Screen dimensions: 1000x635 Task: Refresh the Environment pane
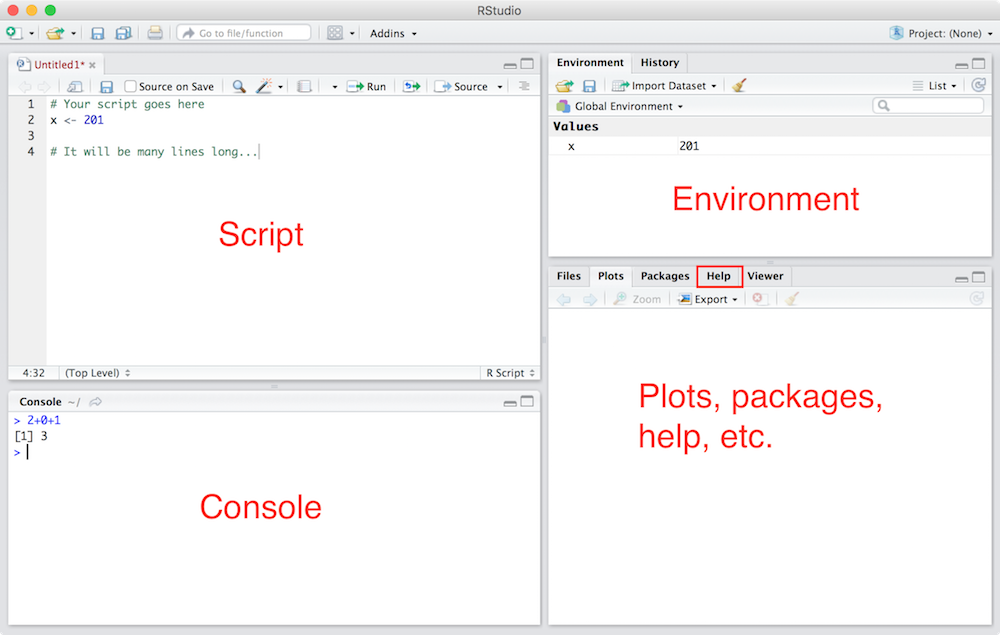tap(978, 86)
